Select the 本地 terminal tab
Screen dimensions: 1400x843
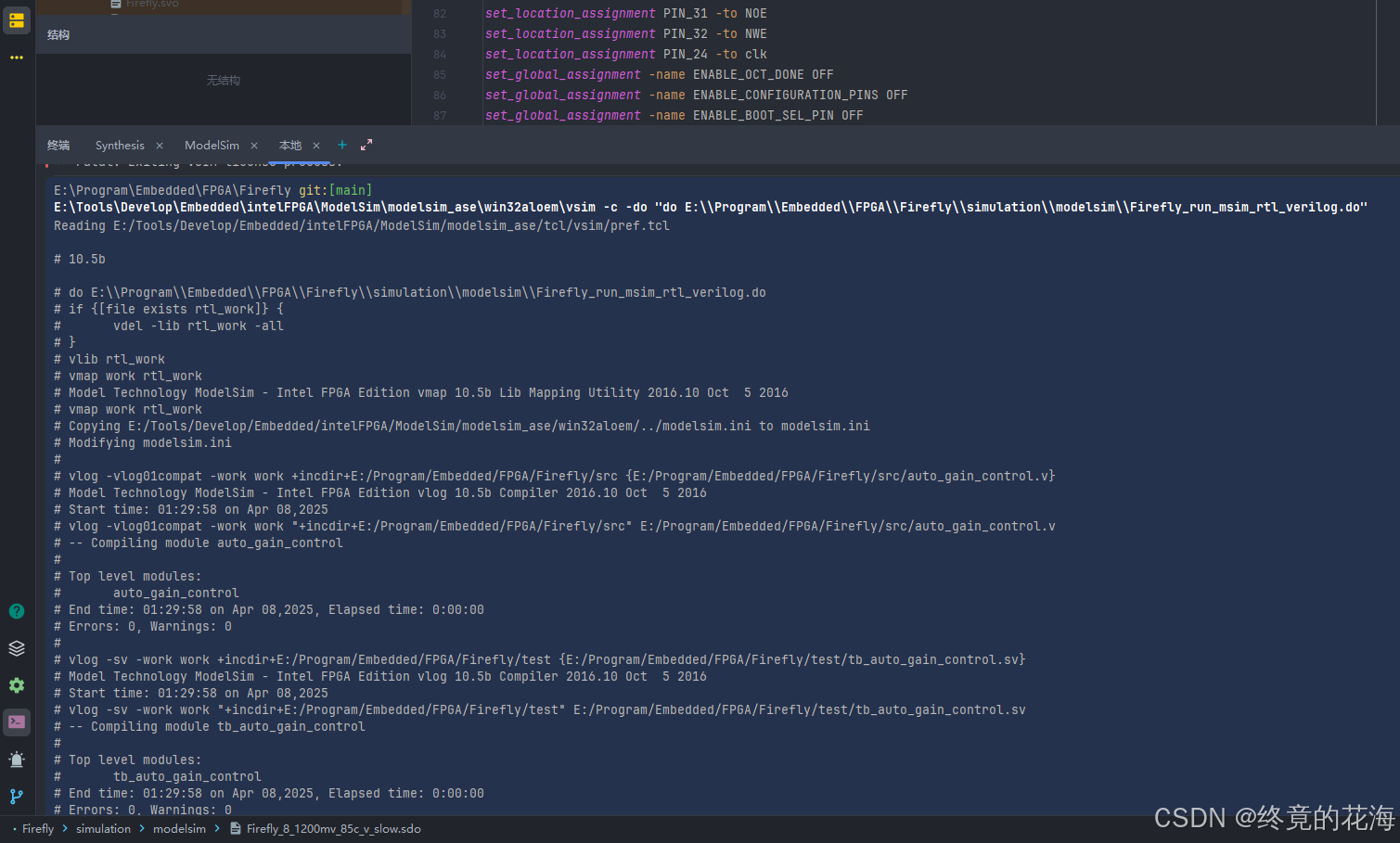point(290,146)
